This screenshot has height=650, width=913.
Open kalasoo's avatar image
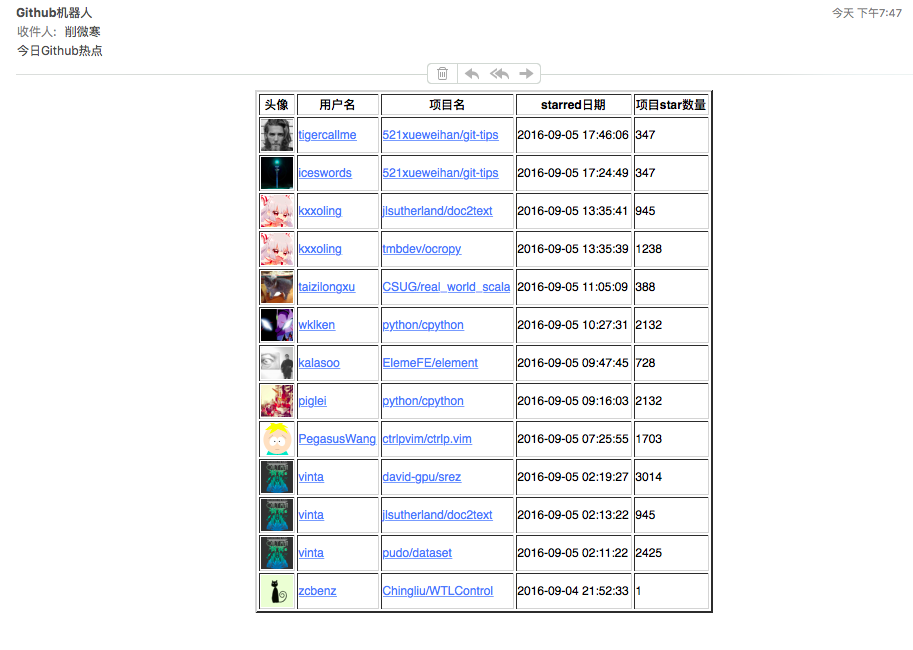(277, 363)
